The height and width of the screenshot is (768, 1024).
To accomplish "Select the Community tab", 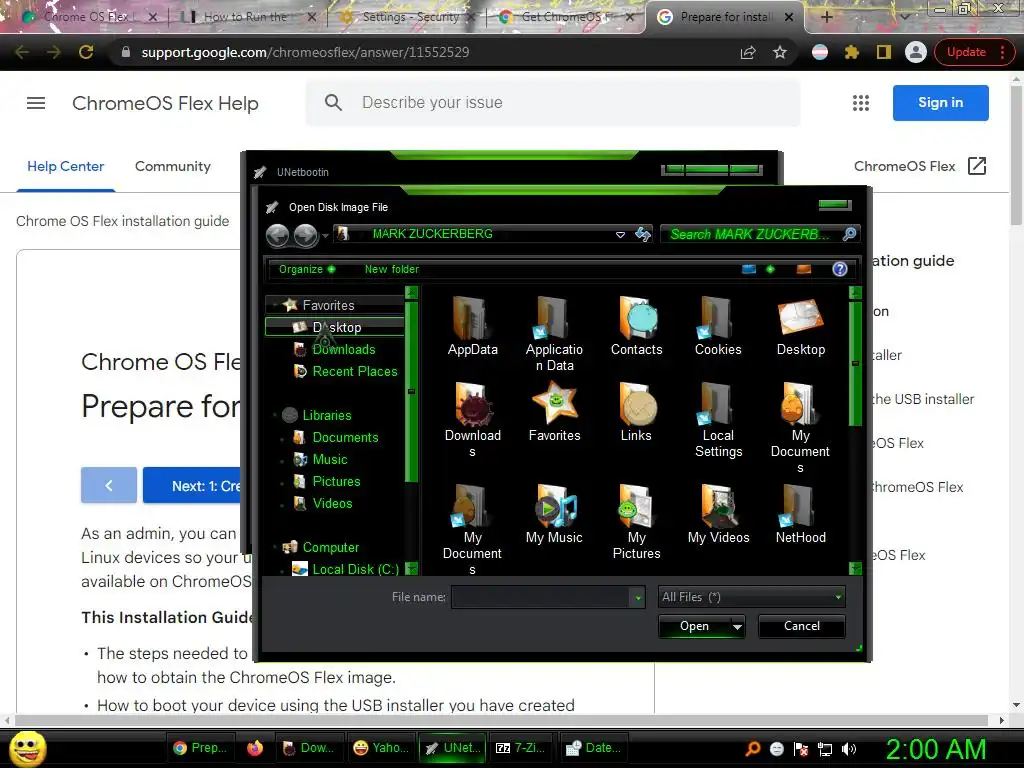I will pyautogui.click(x=172, y=167).
